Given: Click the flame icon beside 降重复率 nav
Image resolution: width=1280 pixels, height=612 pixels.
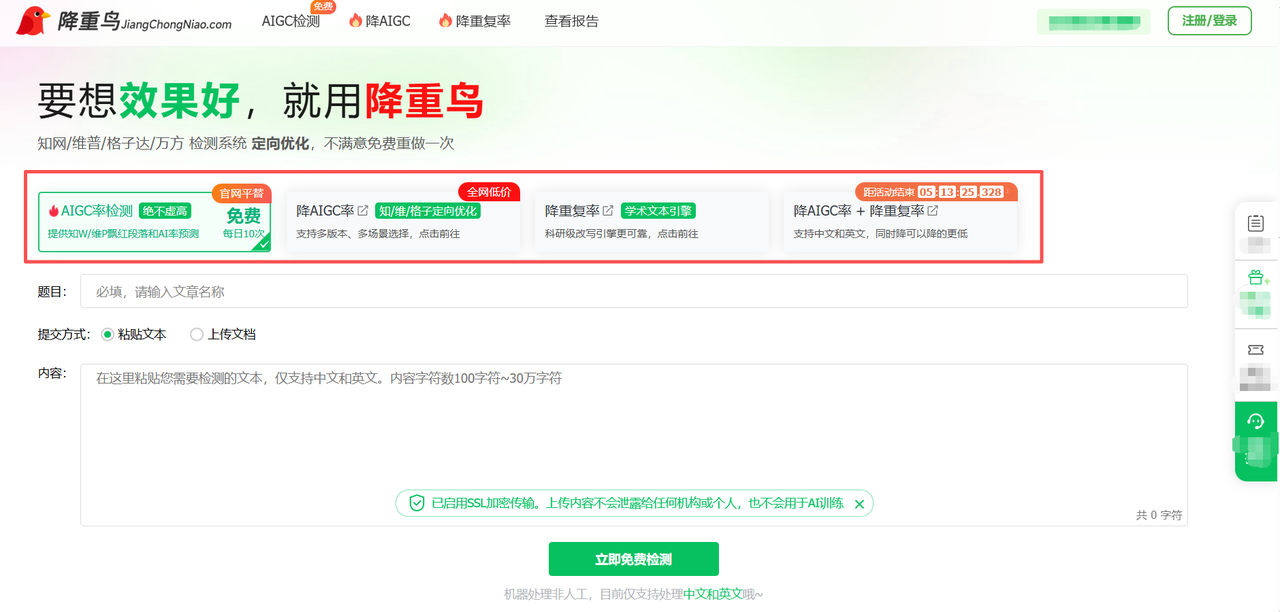Looking at the screenshot, I should coord(445,20).
